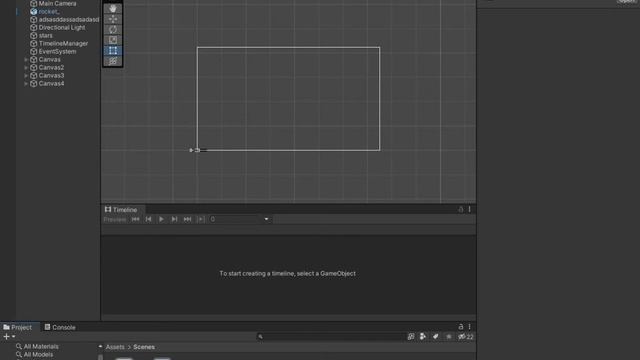
Task: Click the stars object icon
Action: coord(33,36)
